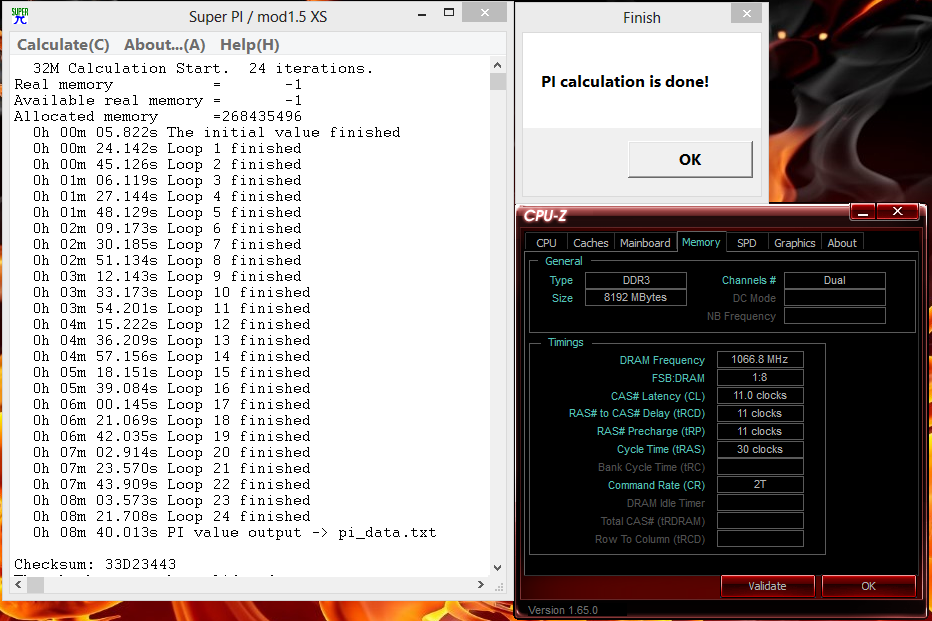Screen dimensions: 932x621
Task: Open the Help(H) menu in Super PI
Action: [x=250, y=45]
